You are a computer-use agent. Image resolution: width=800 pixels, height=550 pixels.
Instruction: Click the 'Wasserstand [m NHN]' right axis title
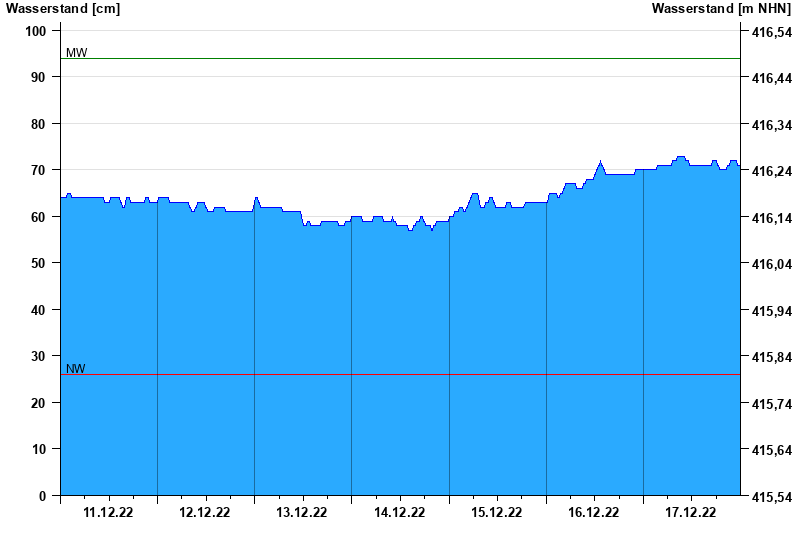pos(721,9)
